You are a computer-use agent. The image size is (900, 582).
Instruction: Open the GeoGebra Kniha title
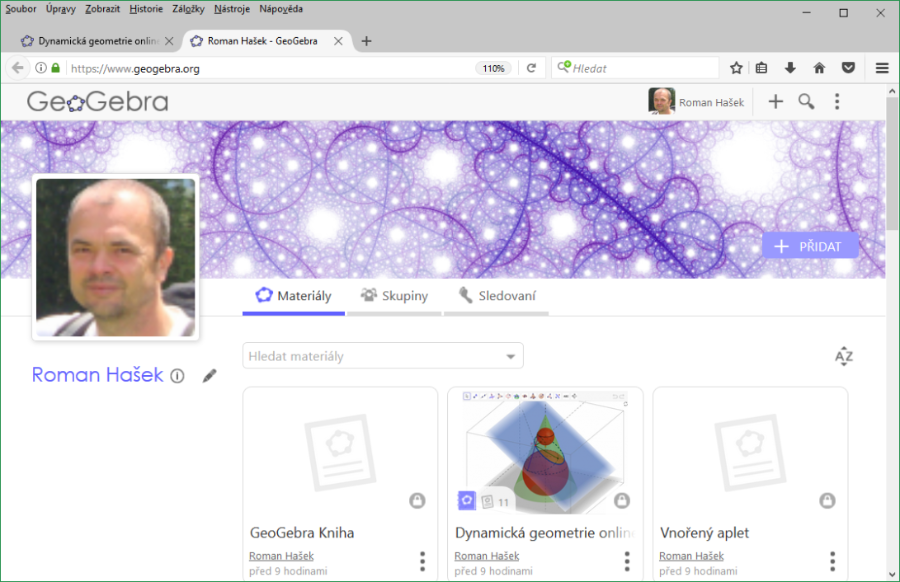point(302,533)
